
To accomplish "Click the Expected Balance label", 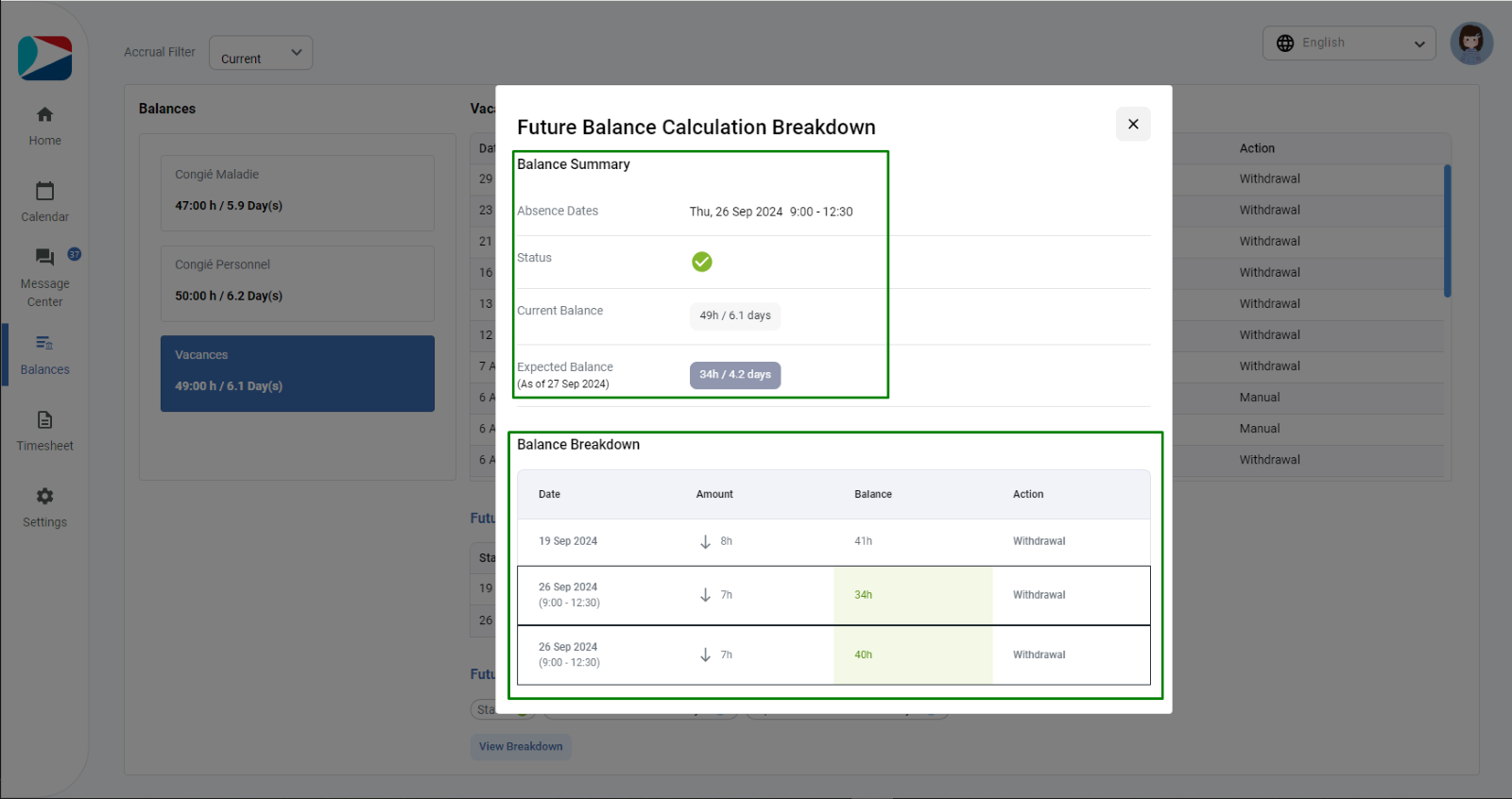I will [565, 367].
